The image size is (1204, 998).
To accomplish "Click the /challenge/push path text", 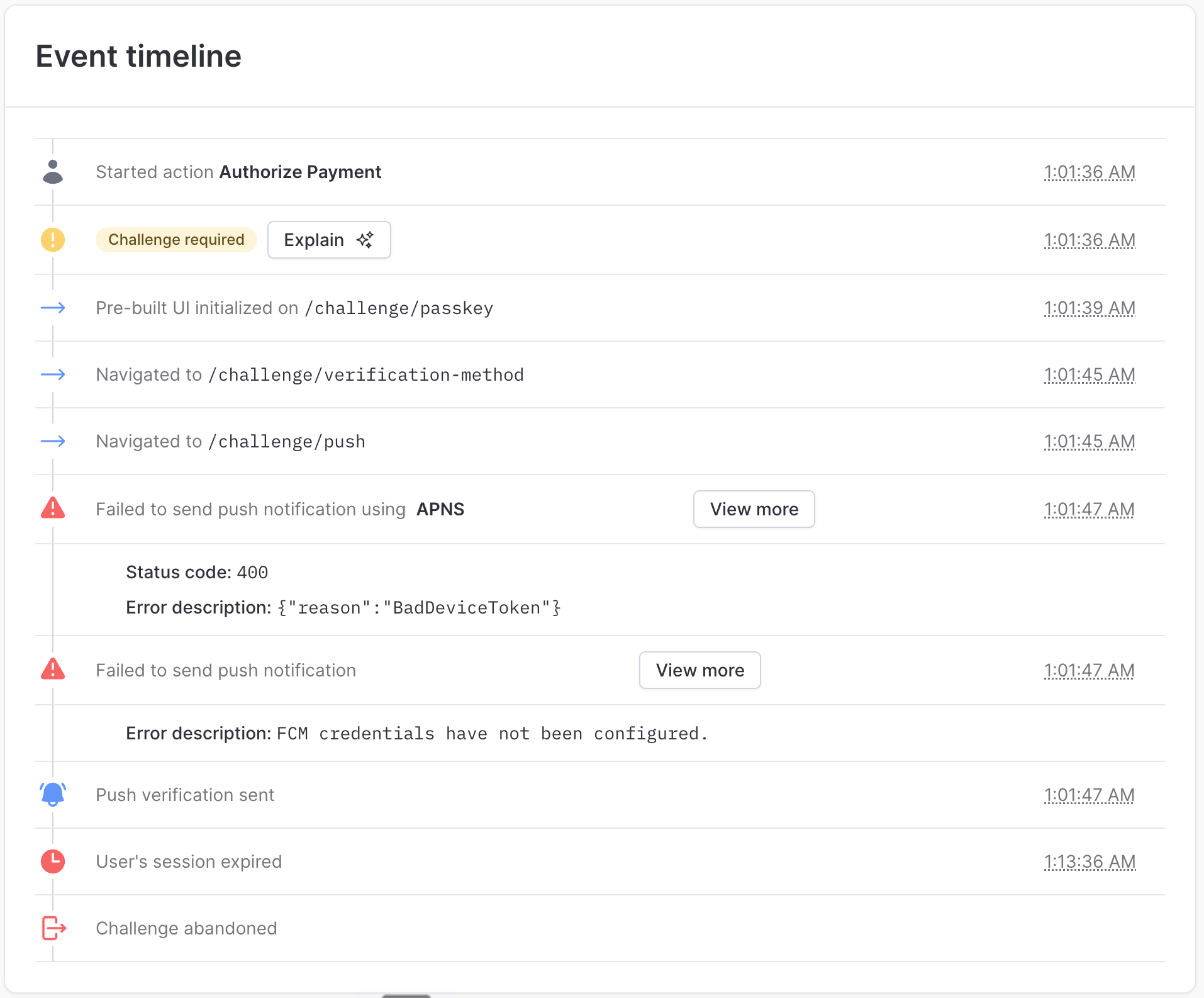I will [x=287, y=442].
